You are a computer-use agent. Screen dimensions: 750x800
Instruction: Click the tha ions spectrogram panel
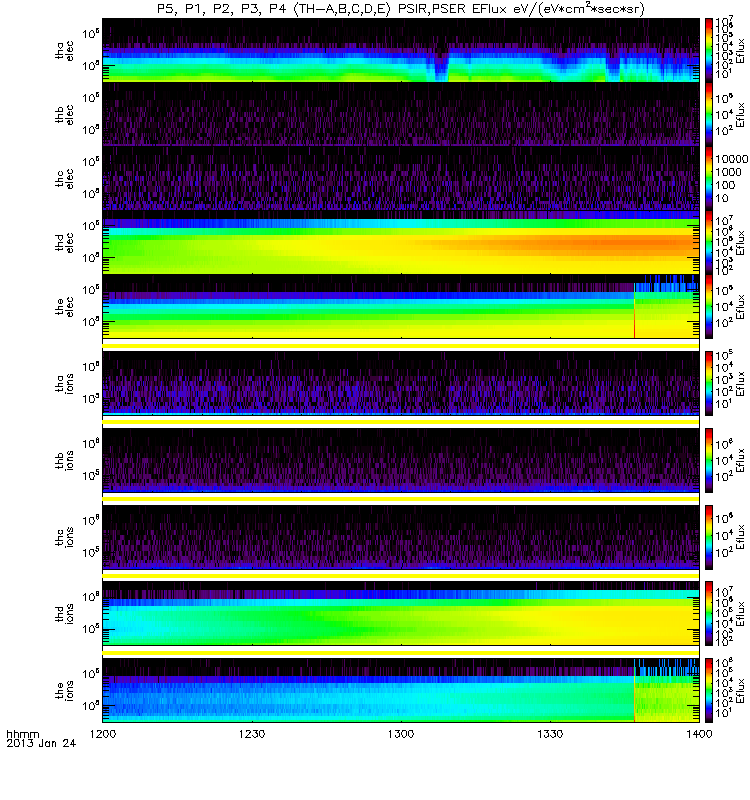(x=401, y=383)
